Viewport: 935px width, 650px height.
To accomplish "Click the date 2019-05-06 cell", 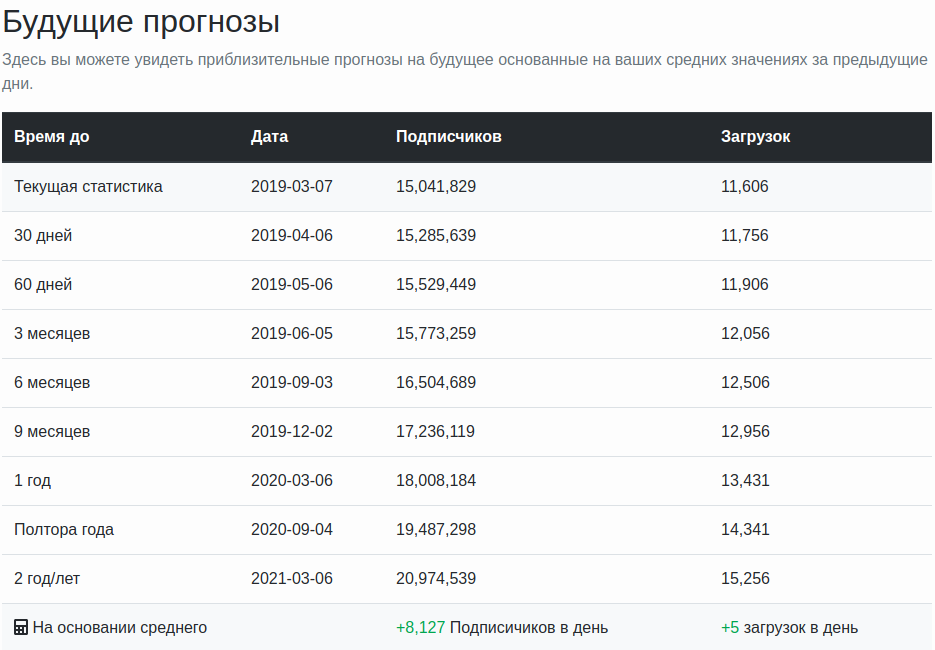I will pyautogui.click(x=291, y=285).
